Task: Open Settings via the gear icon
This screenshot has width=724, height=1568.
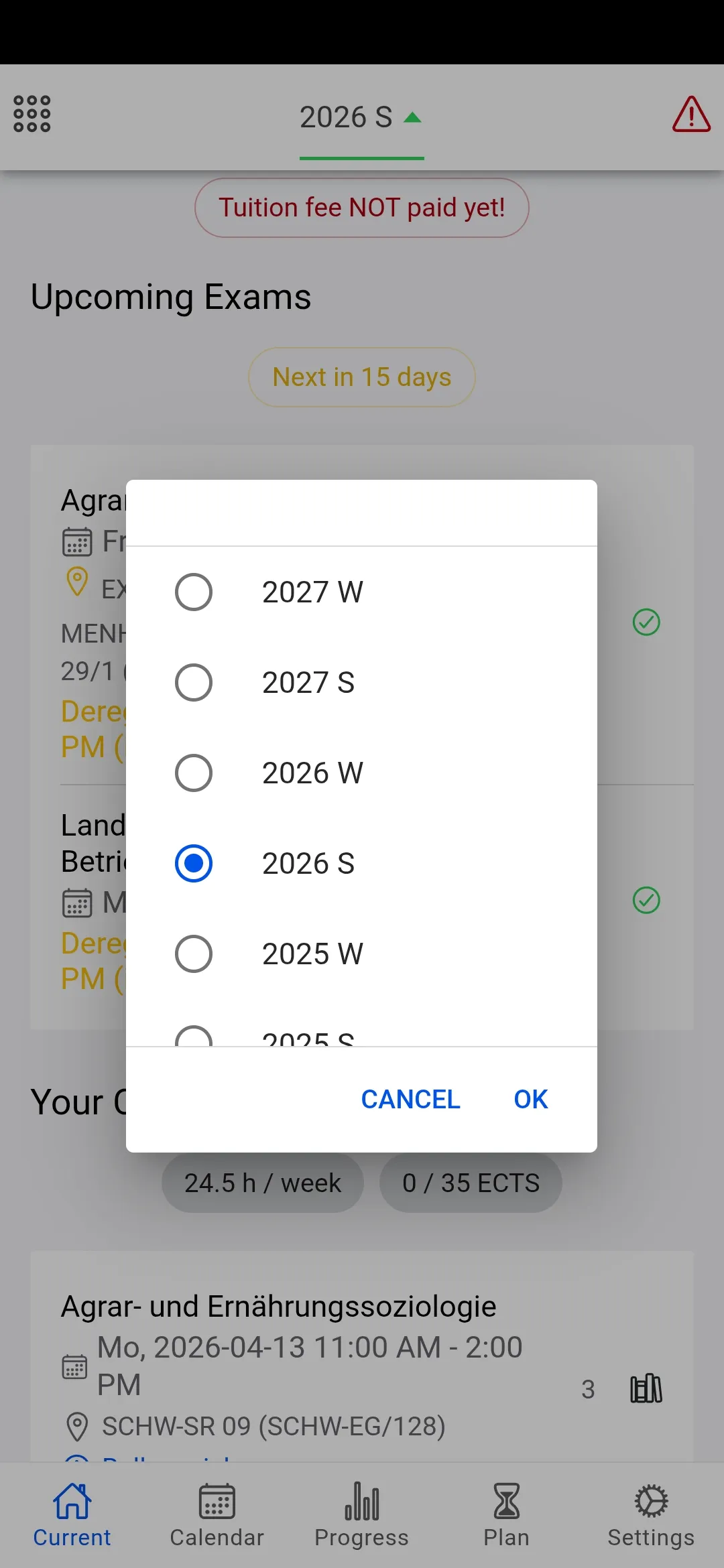Action: pyautogui.click(x=651, y=1501)
